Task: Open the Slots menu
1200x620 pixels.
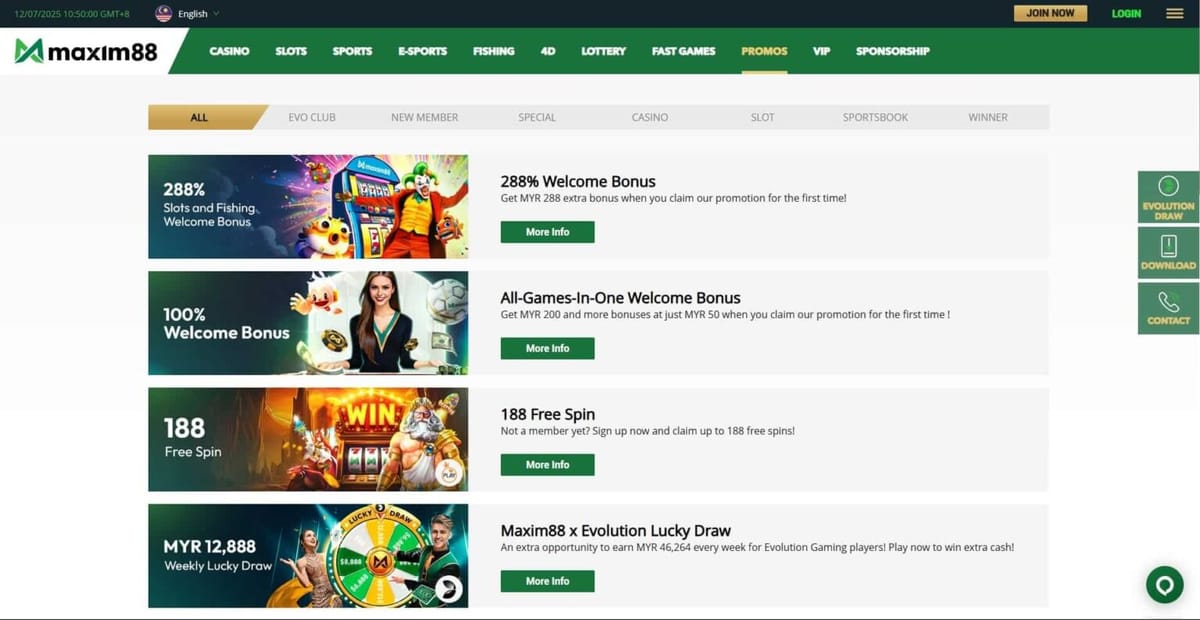Action: 291,51
